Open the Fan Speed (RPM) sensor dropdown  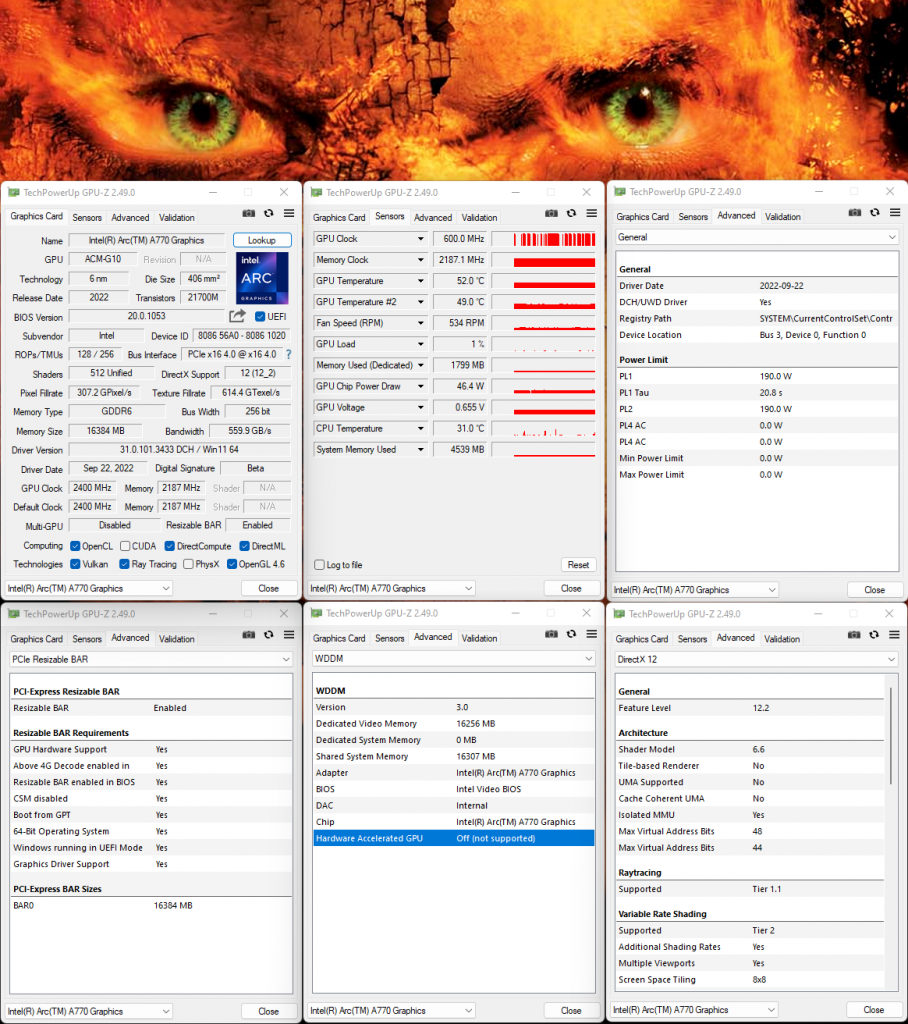point(421,323)
